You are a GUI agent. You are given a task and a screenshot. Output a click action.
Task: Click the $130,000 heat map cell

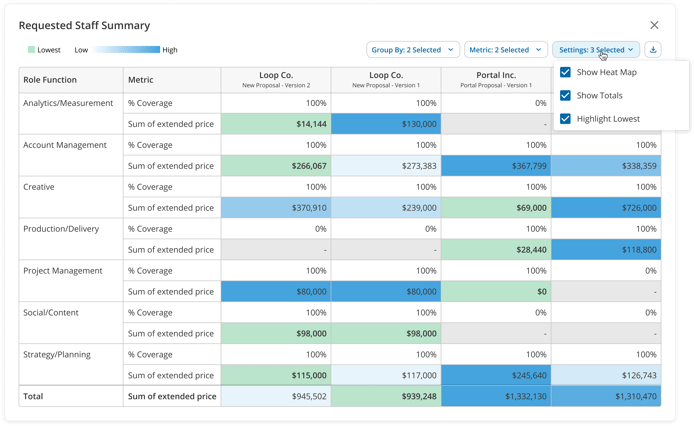coord(385,124)
